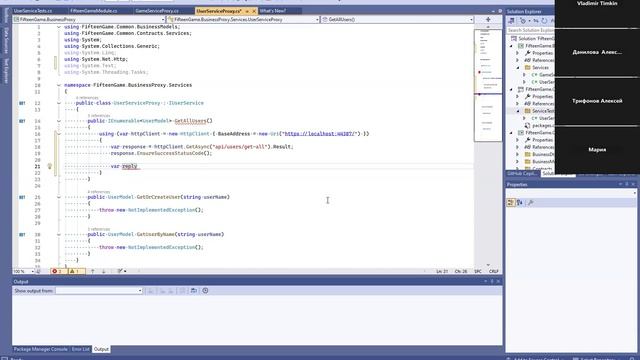The width and height of the screenshot is (640, 360).
Task: Select the Alphabetical sort icon in Properties
Action: pyautogui.click(x=520, y=203)
